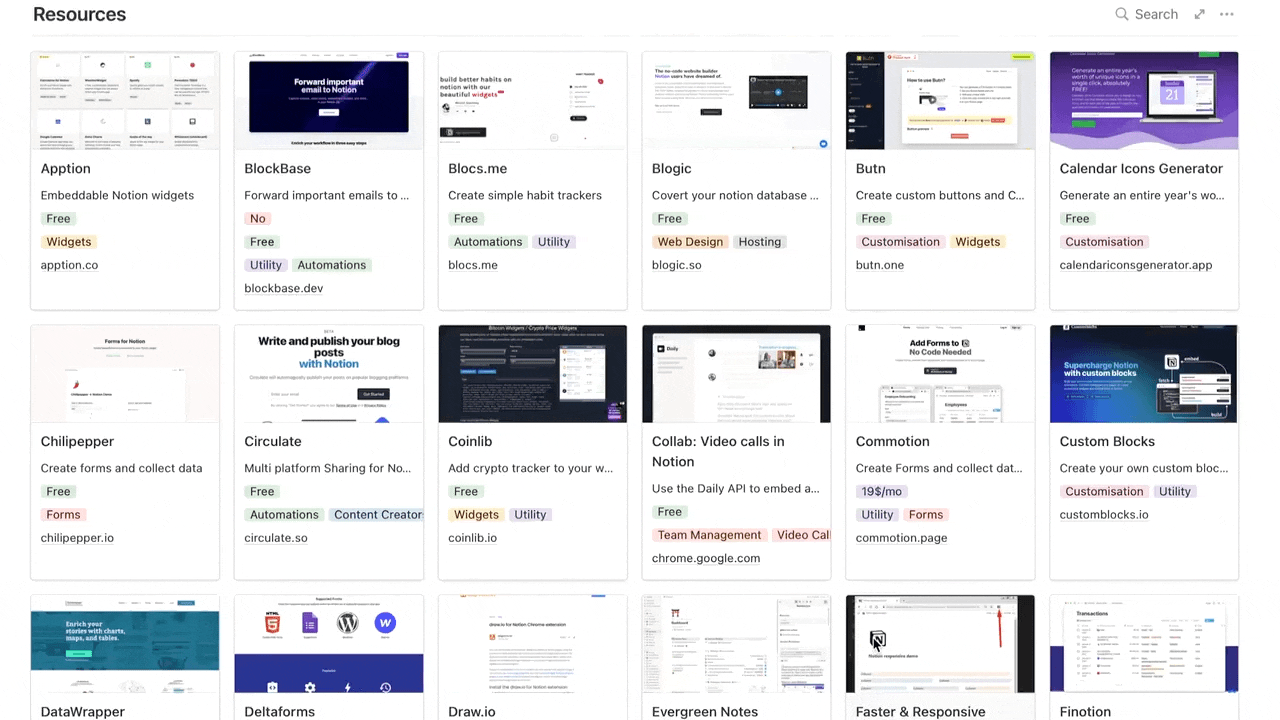Open the Commotion title
Viewport: 1280px width, 720px height.
coord(893,442)
